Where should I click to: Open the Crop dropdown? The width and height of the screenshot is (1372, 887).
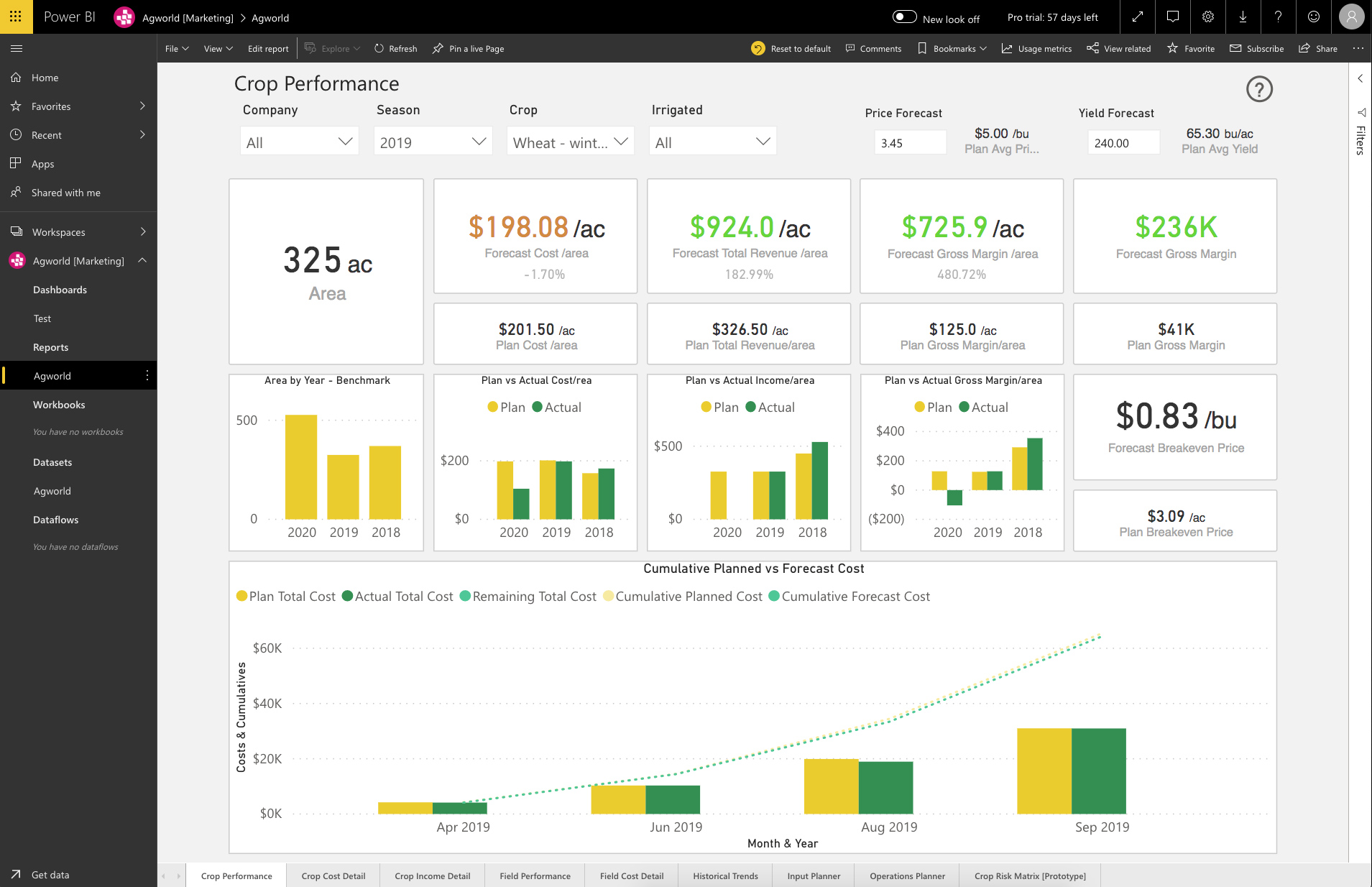(x=571, y=142)
